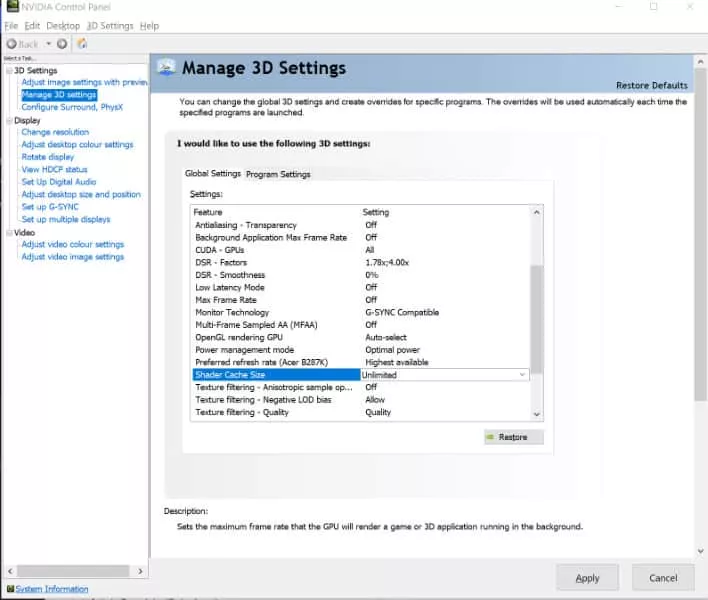Open the File menu

pyautogui.click(x=11, y=26)
